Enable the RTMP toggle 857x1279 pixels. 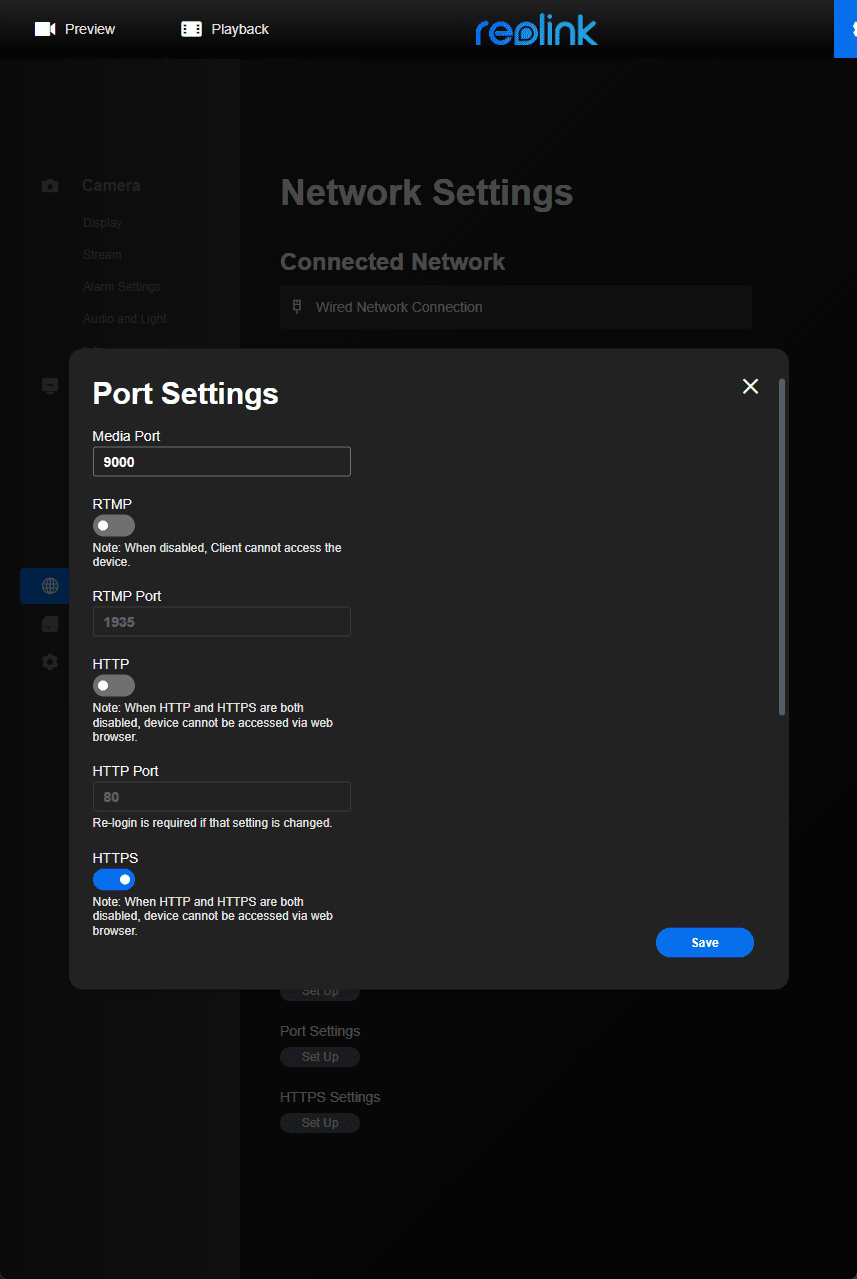[113, 526]
